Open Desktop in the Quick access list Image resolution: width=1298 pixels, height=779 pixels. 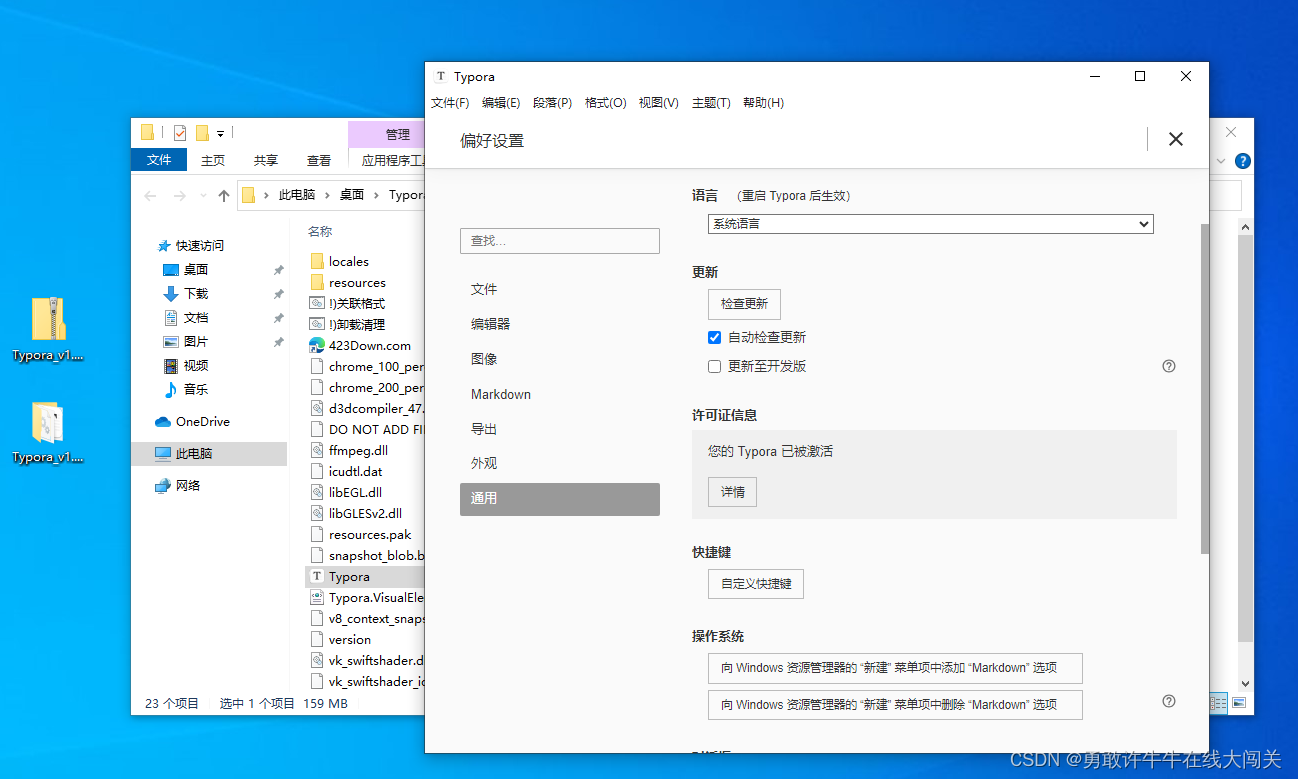[x=195, y=269]
